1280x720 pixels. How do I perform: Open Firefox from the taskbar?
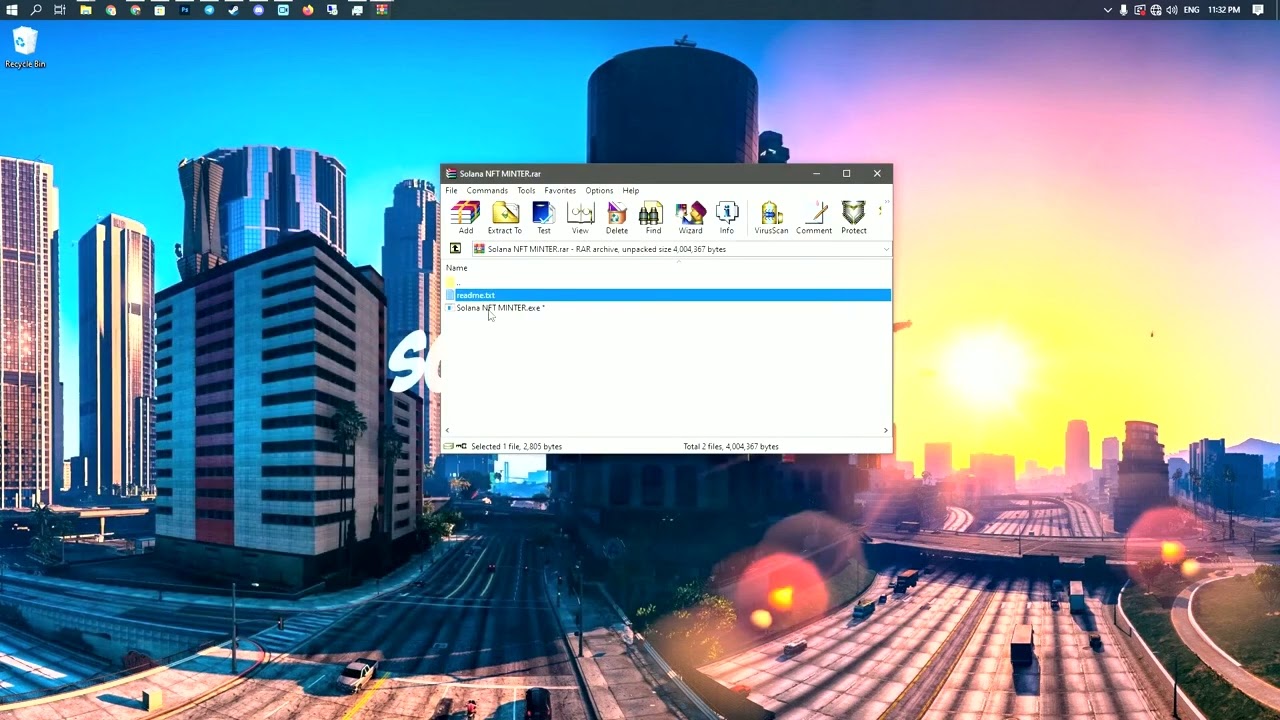click(308, 10)
